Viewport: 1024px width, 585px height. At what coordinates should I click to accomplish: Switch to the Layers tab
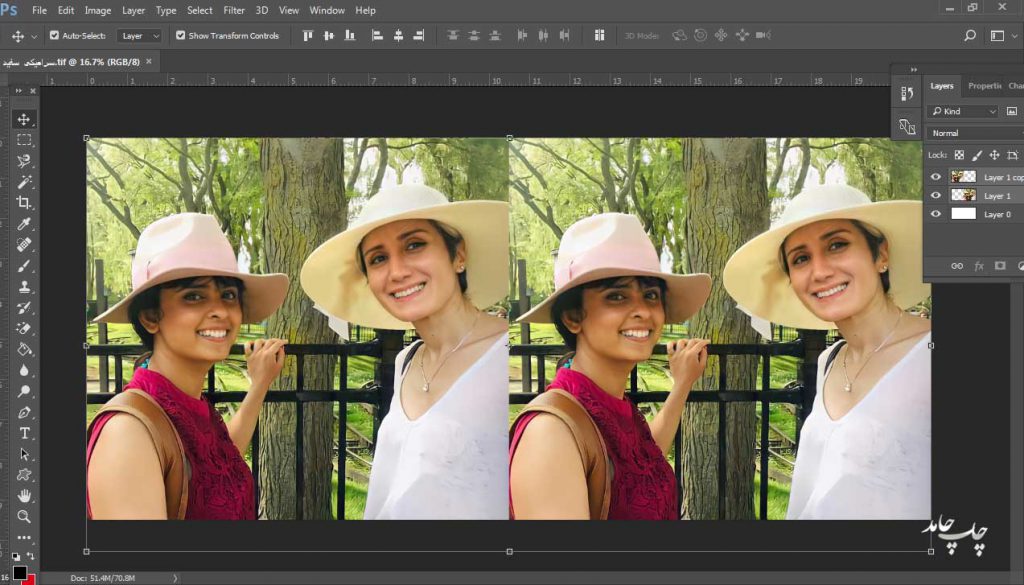[942, 86]
